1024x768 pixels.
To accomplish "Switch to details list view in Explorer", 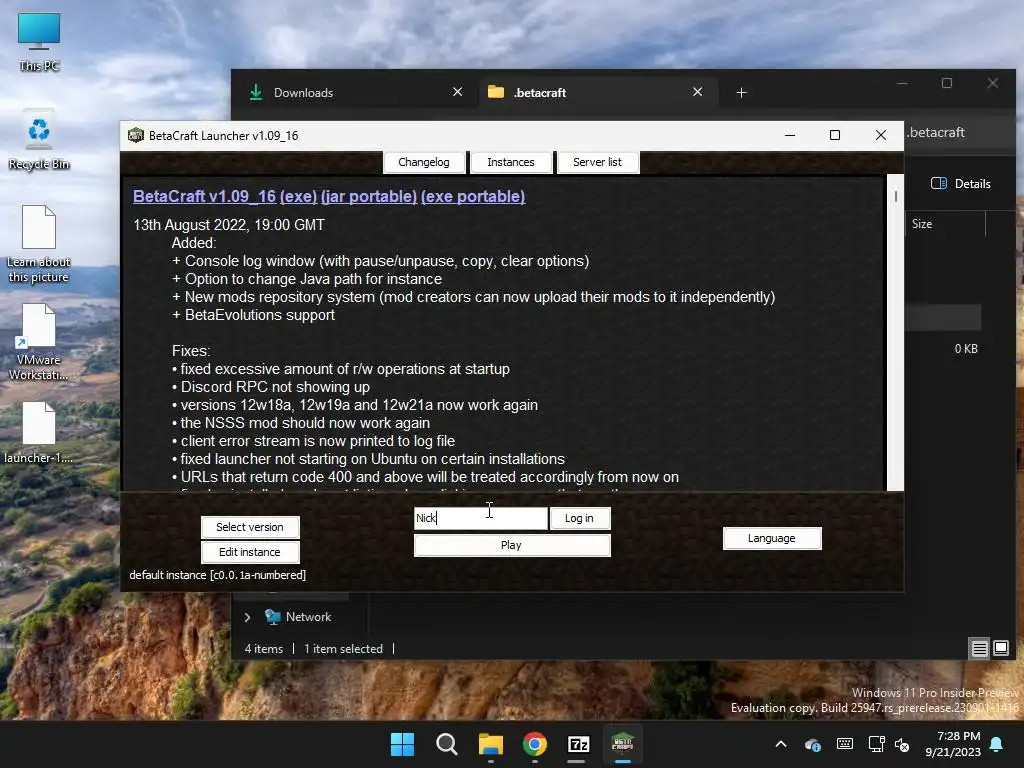I will coord(980,648).
